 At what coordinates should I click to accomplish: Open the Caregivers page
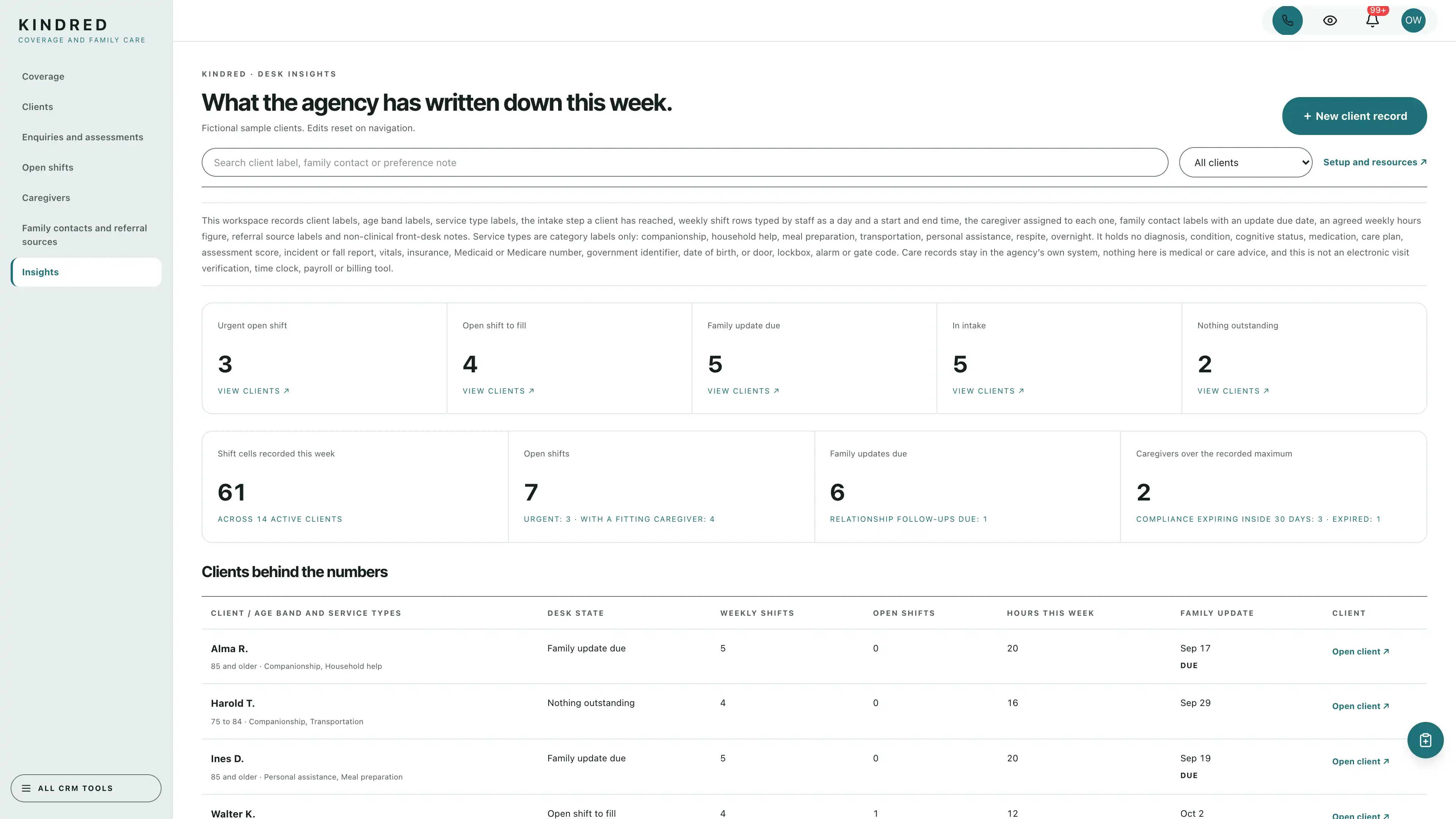pos(46,198)
